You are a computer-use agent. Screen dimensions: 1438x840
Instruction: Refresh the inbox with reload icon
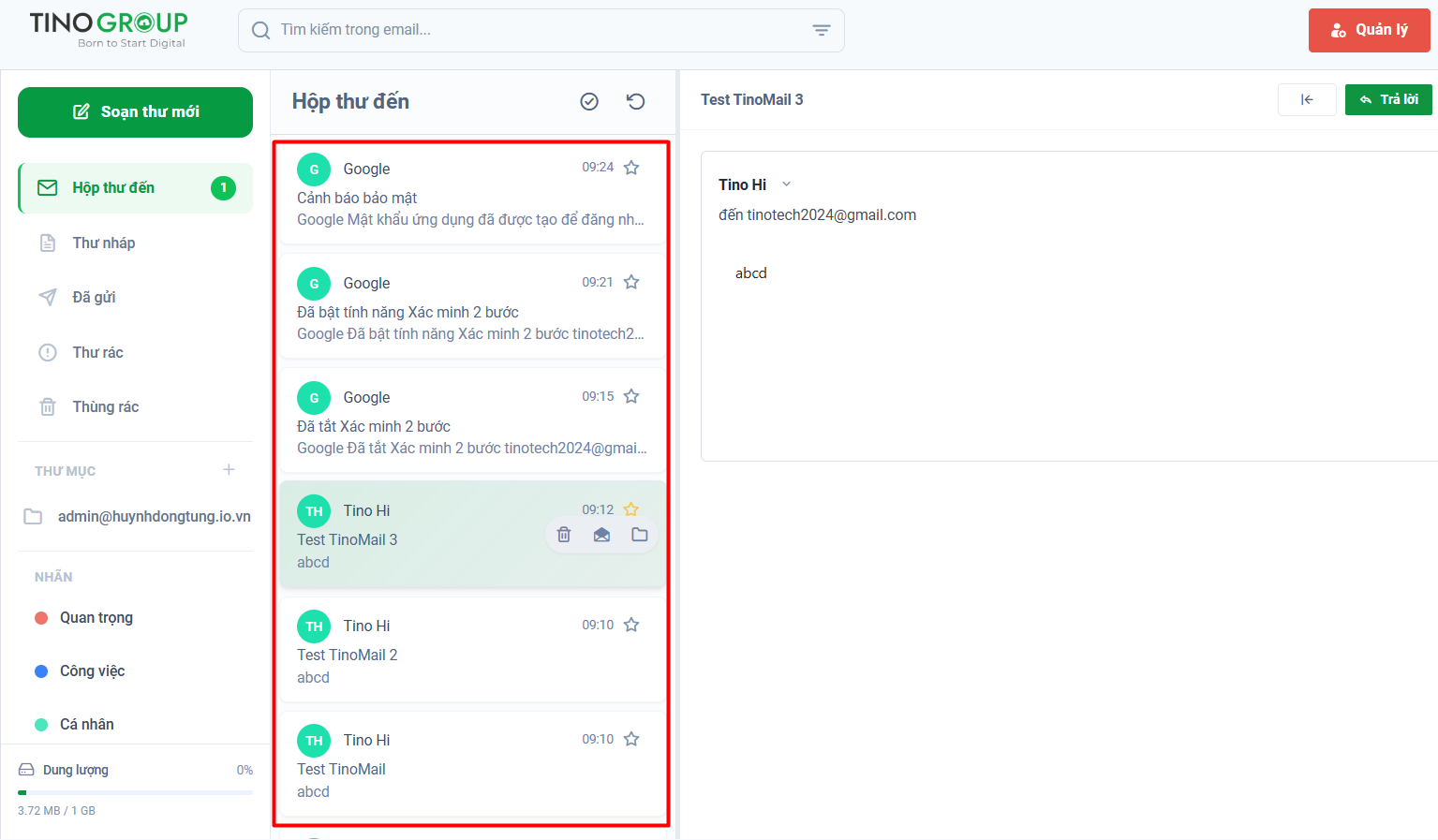pos(636,101)
